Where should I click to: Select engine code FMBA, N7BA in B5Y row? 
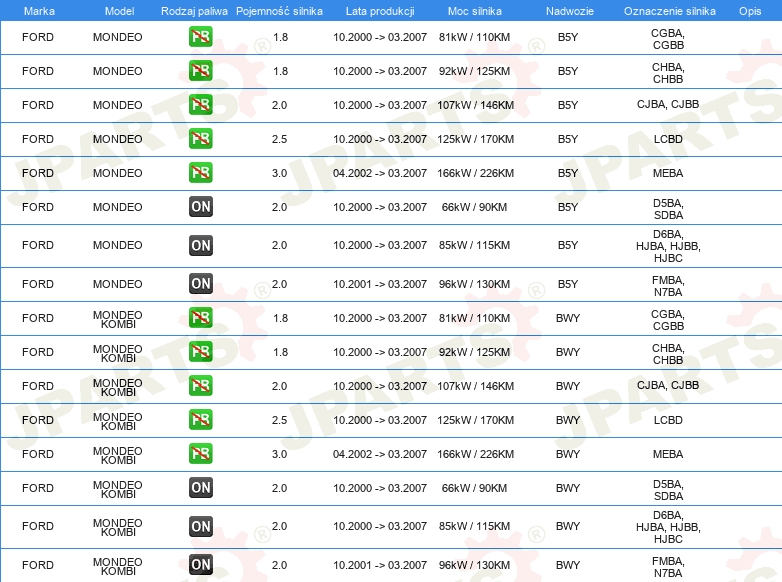[668, 286]
